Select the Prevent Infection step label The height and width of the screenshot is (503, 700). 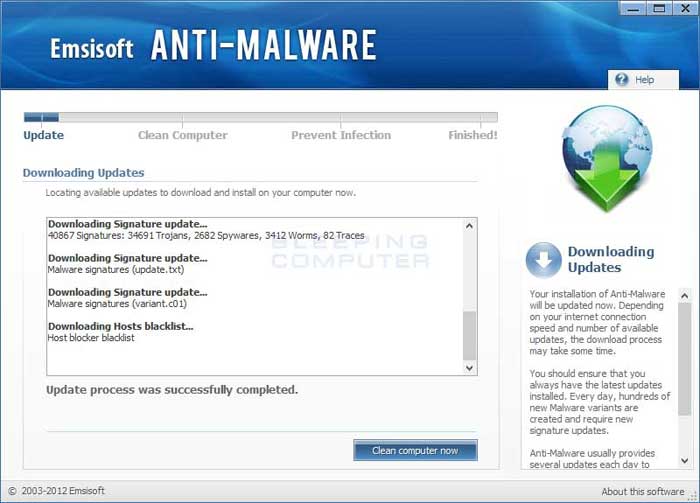[341, 135]
